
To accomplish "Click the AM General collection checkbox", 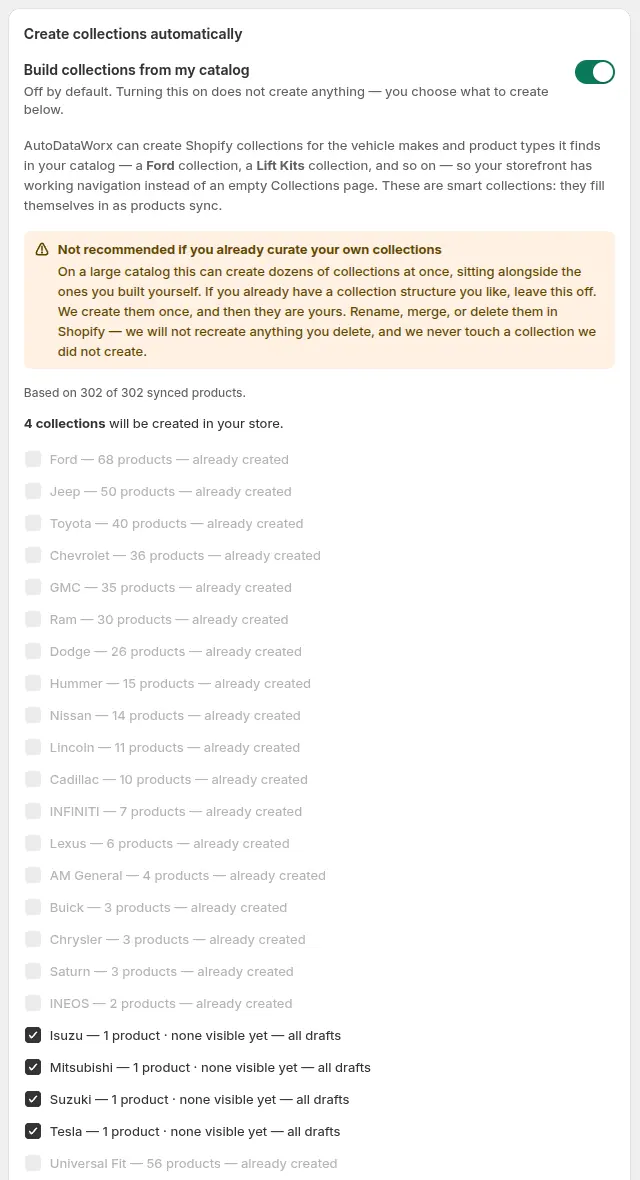I will 33,875.
